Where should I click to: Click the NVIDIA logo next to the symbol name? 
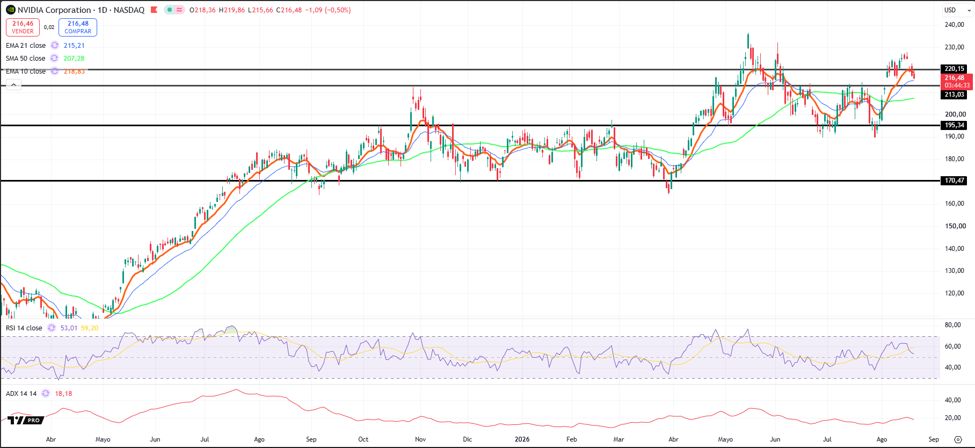click(x=10, y=9)
